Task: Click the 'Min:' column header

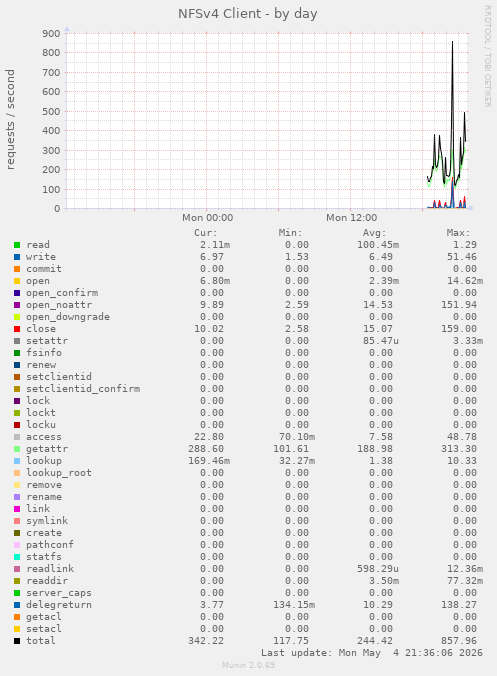Action: (x=290, y=233)
